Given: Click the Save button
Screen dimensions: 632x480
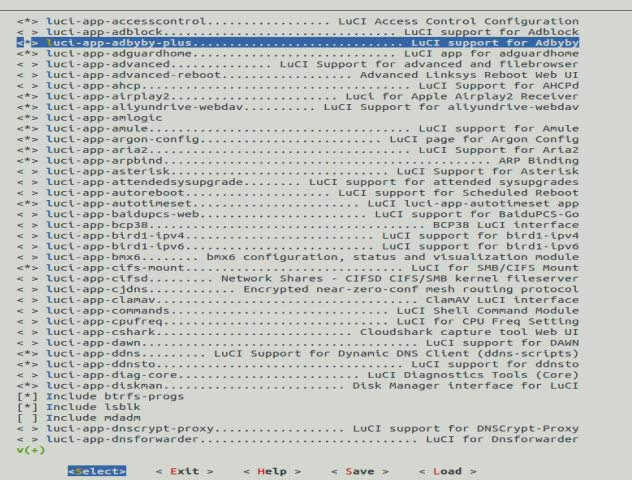Looking at the screenshot, I should click(x=360, y=471).
